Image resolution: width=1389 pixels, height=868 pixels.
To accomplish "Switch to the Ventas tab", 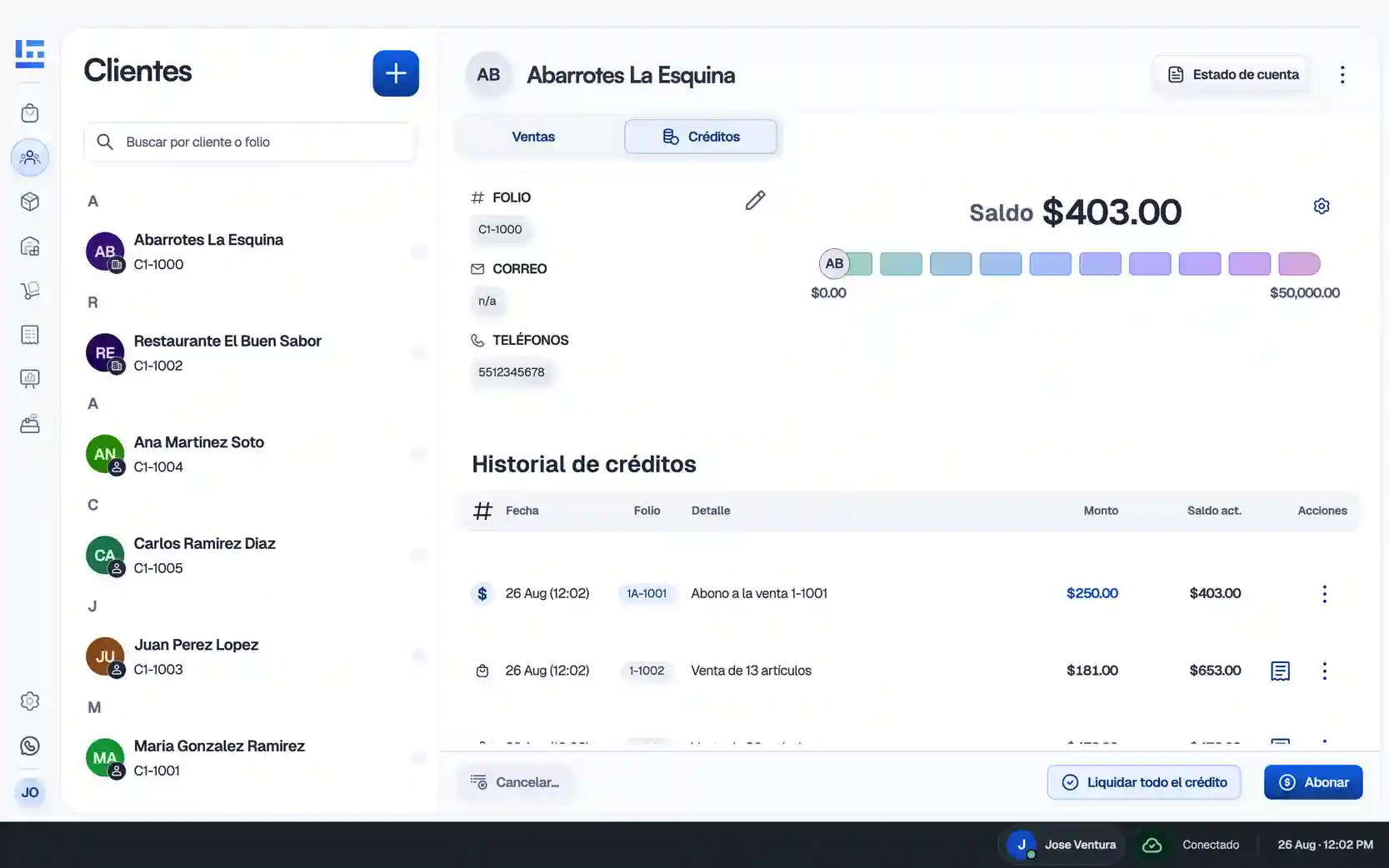I will click(533, 137).
